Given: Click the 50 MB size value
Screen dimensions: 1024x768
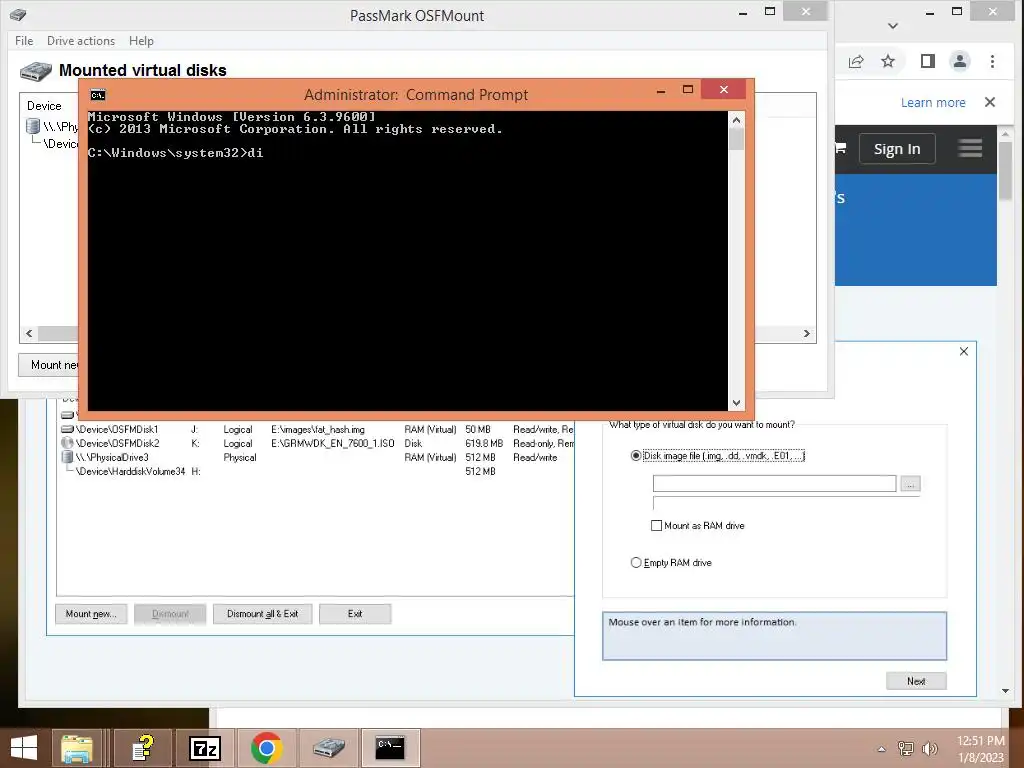Looking at the screenshot, I should [477, 430].
